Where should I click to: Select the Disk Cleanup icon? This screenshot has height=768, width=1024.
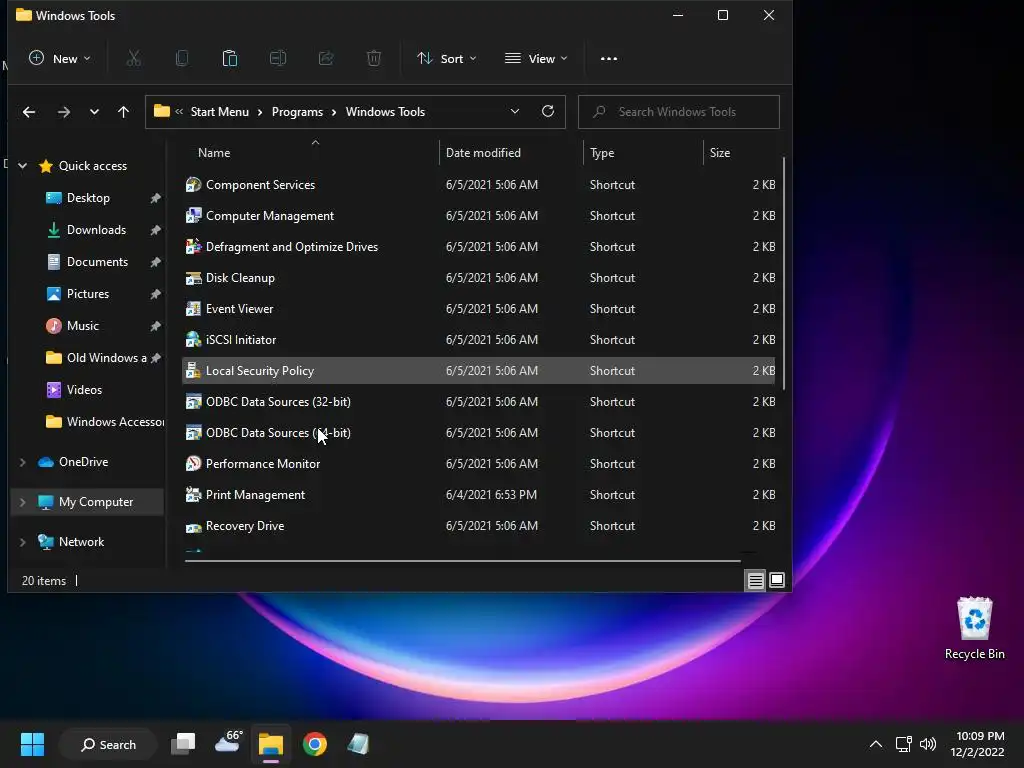pos(193,278)
